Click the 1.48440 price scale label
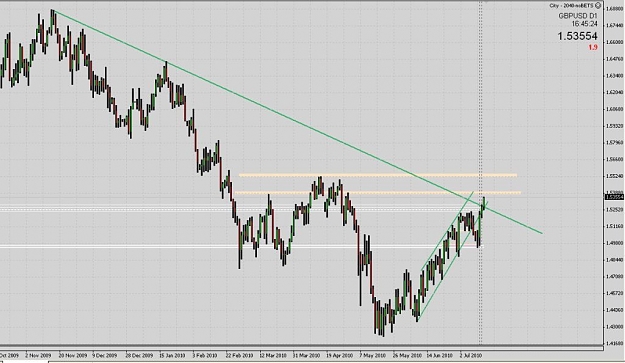Screen dimensions: 625x363 click(x=614, y=259)
